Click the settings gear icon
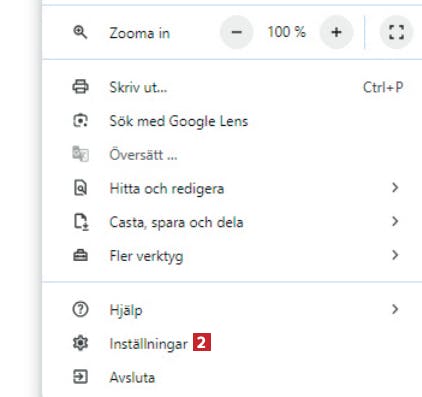422x397 pixels. 80,343
